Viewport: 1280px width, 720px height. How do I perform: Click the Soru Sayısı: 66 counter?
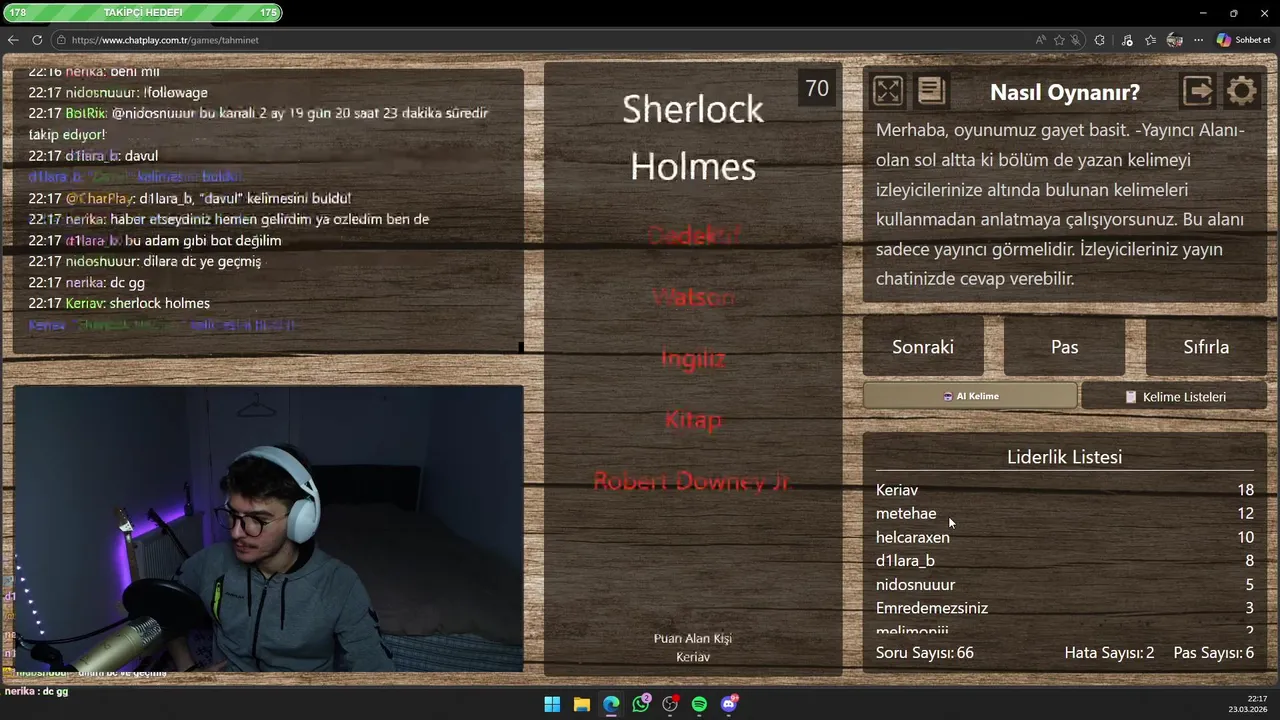pyautogui.click(x=924, y=653)
